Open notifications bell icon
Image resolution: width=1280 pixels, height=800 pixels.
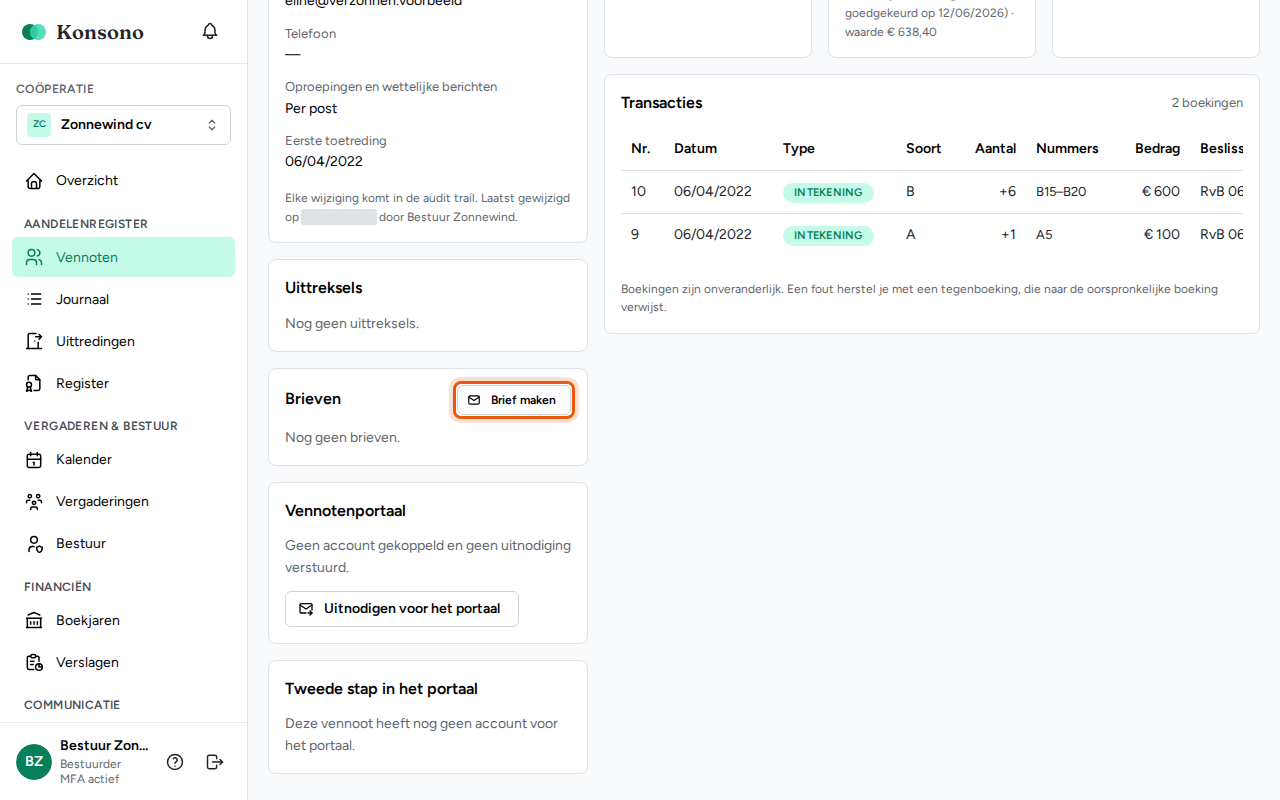tap(210, 31)
